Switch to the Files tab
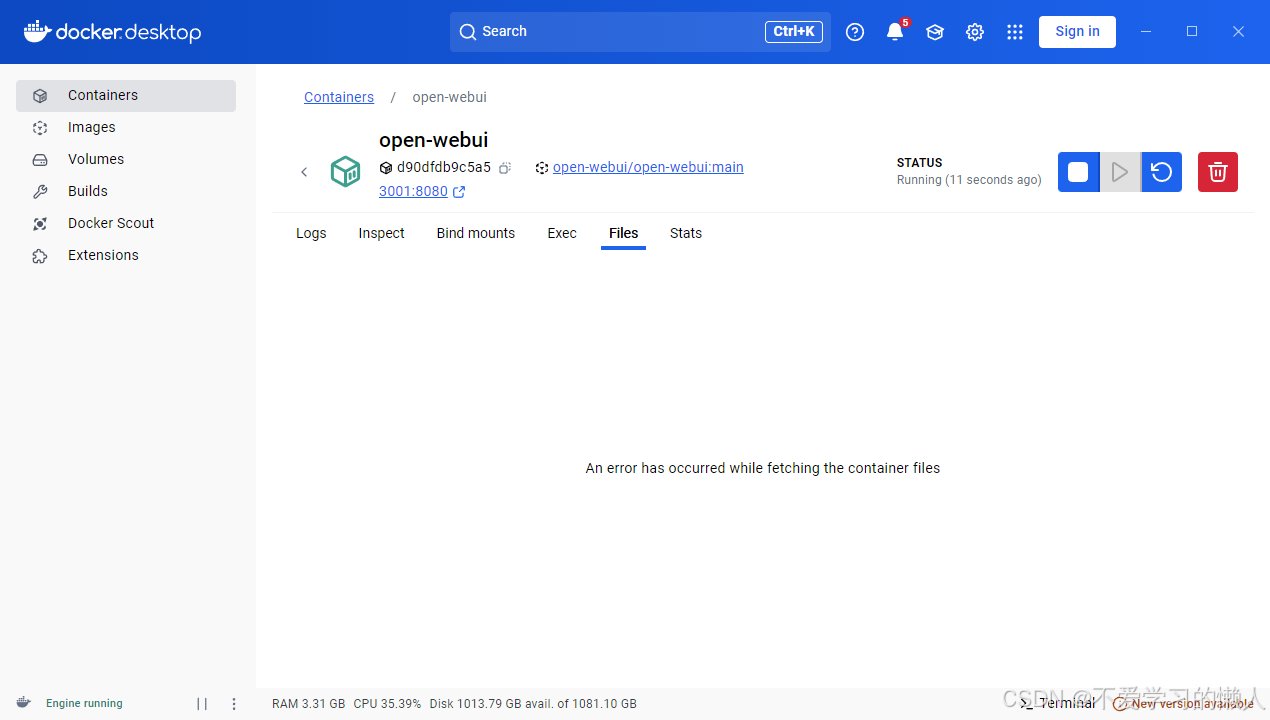This screenshot has height=720, width=1270. pos(623,233)
